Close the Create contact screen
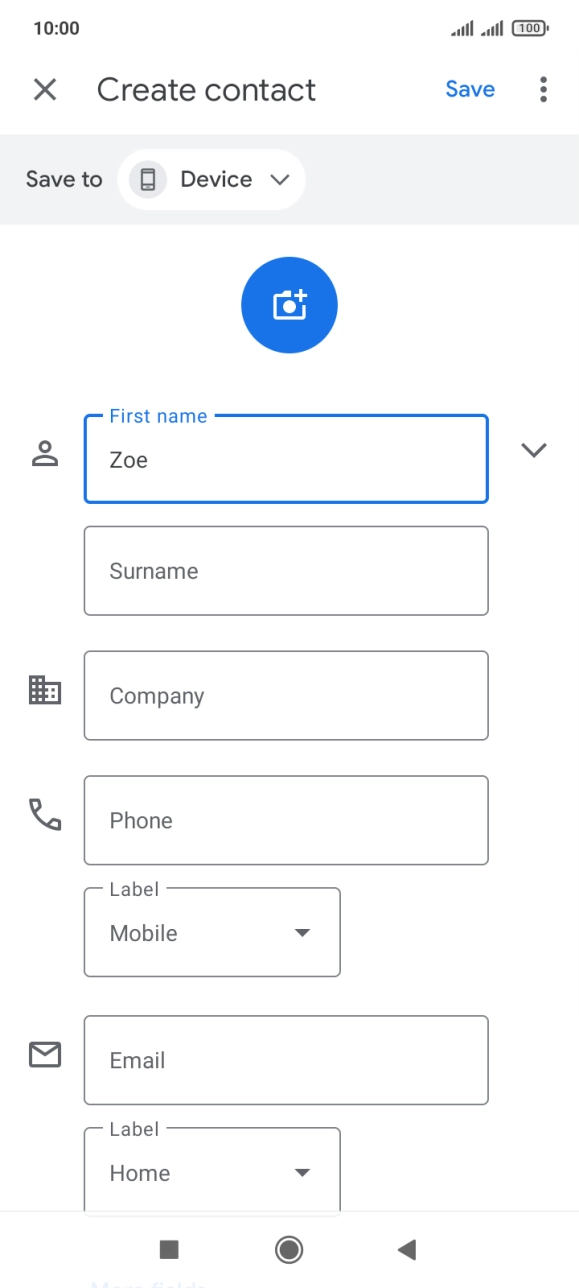 45,89
